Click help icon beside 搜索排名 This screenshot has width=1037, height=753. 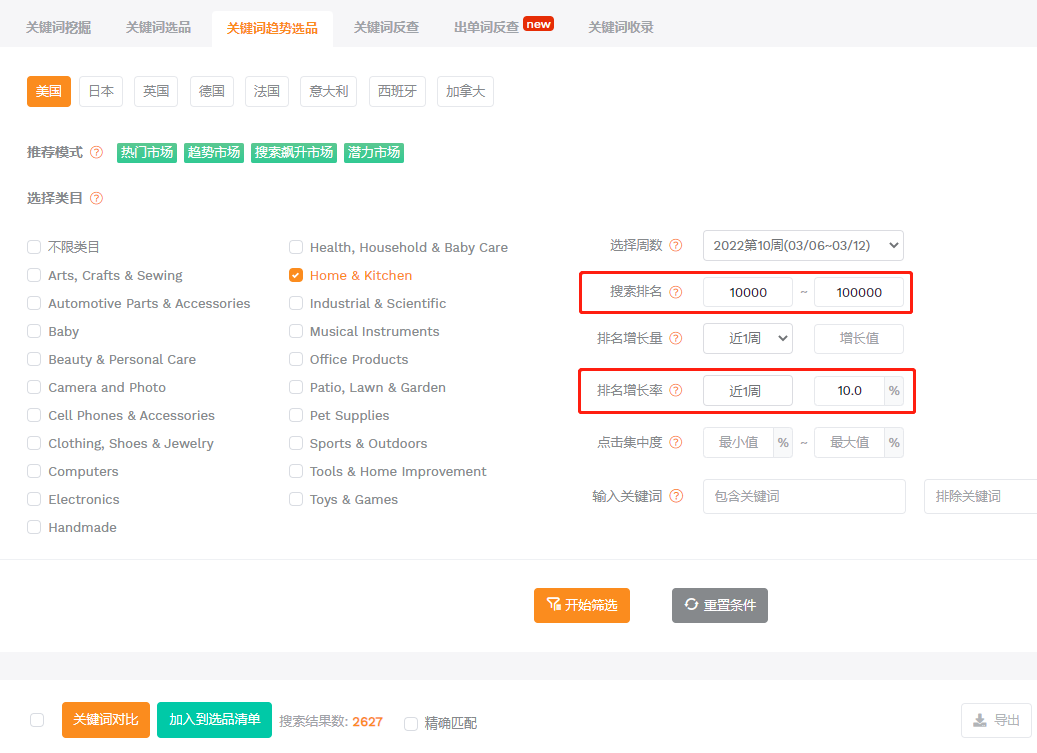(x=675, y=292)
